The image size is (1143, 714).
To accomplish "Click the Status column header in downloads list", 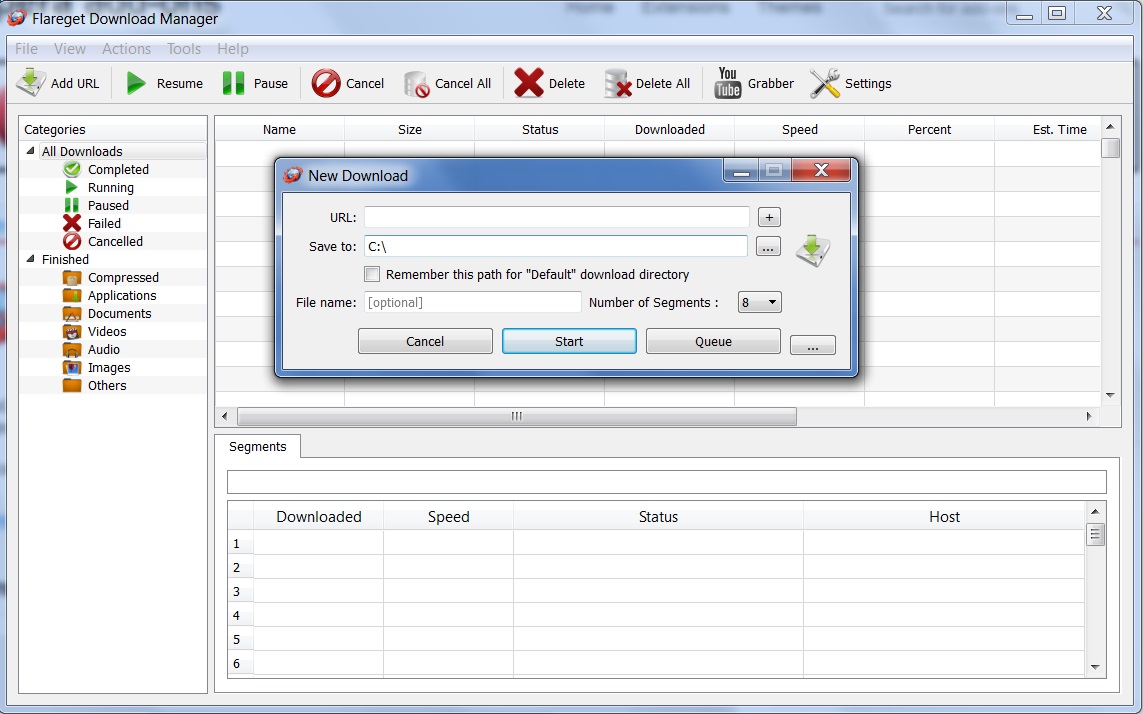I will point(540,129).
